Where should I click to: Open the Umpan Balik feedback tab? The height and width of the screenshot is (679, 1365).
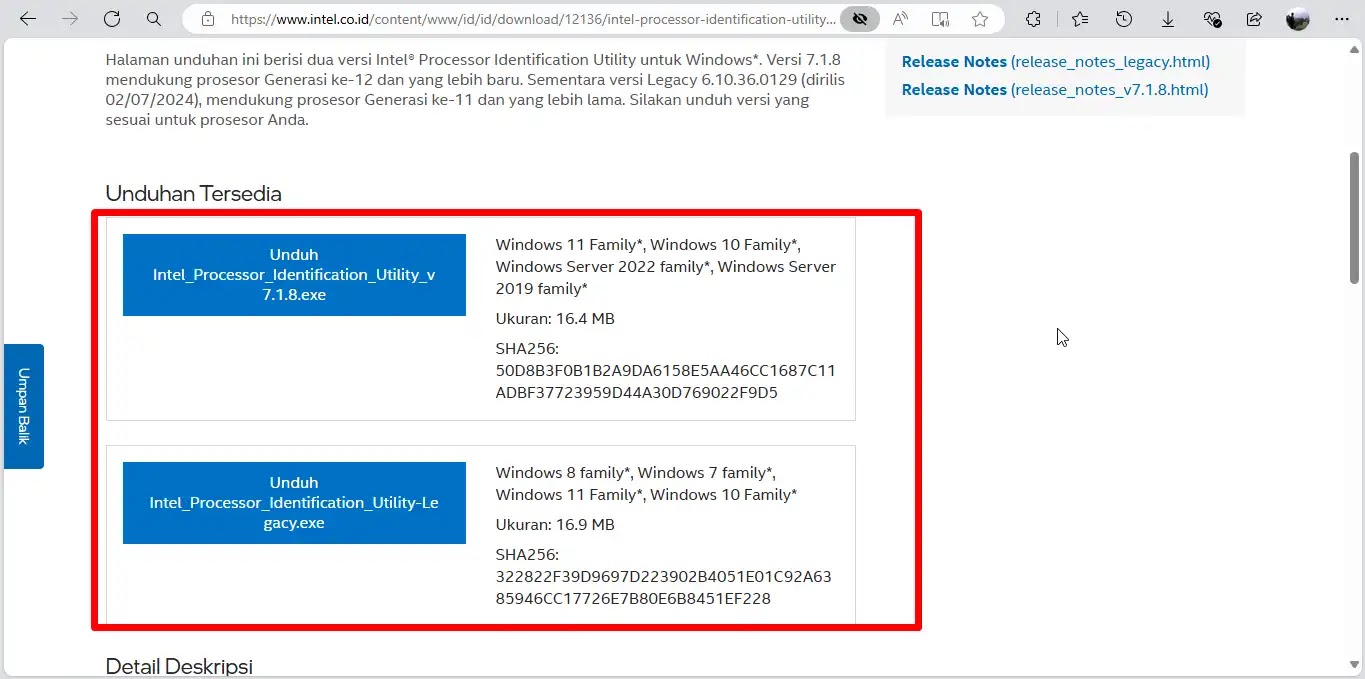(x=23, y=406)
